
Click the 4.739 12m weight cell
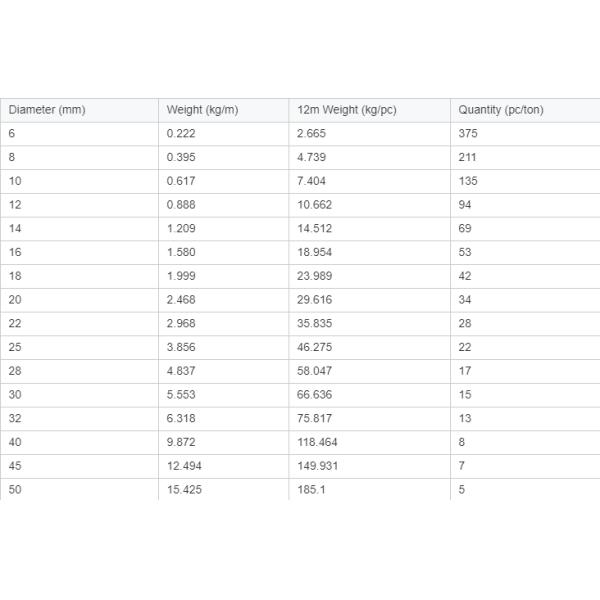312,158
